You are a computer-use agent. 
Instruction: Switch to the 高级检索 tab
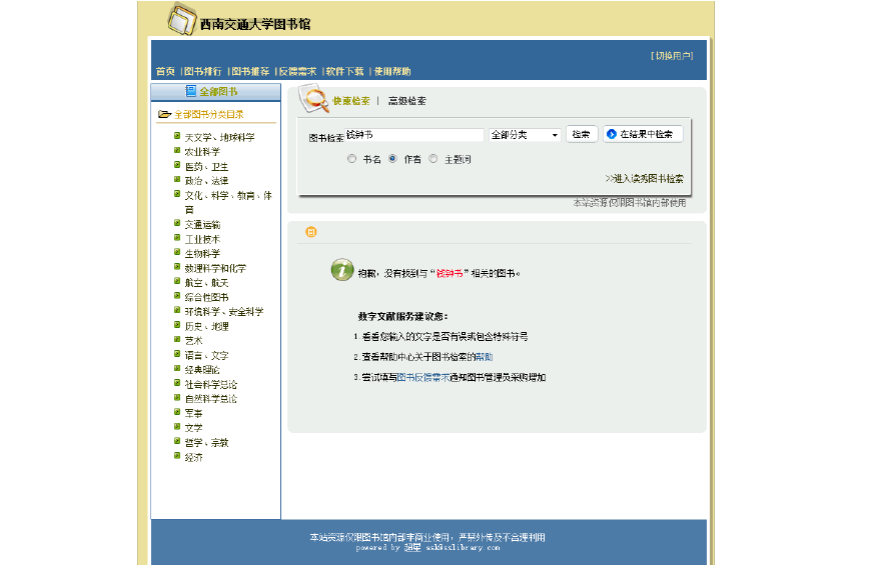pos(407,101)
